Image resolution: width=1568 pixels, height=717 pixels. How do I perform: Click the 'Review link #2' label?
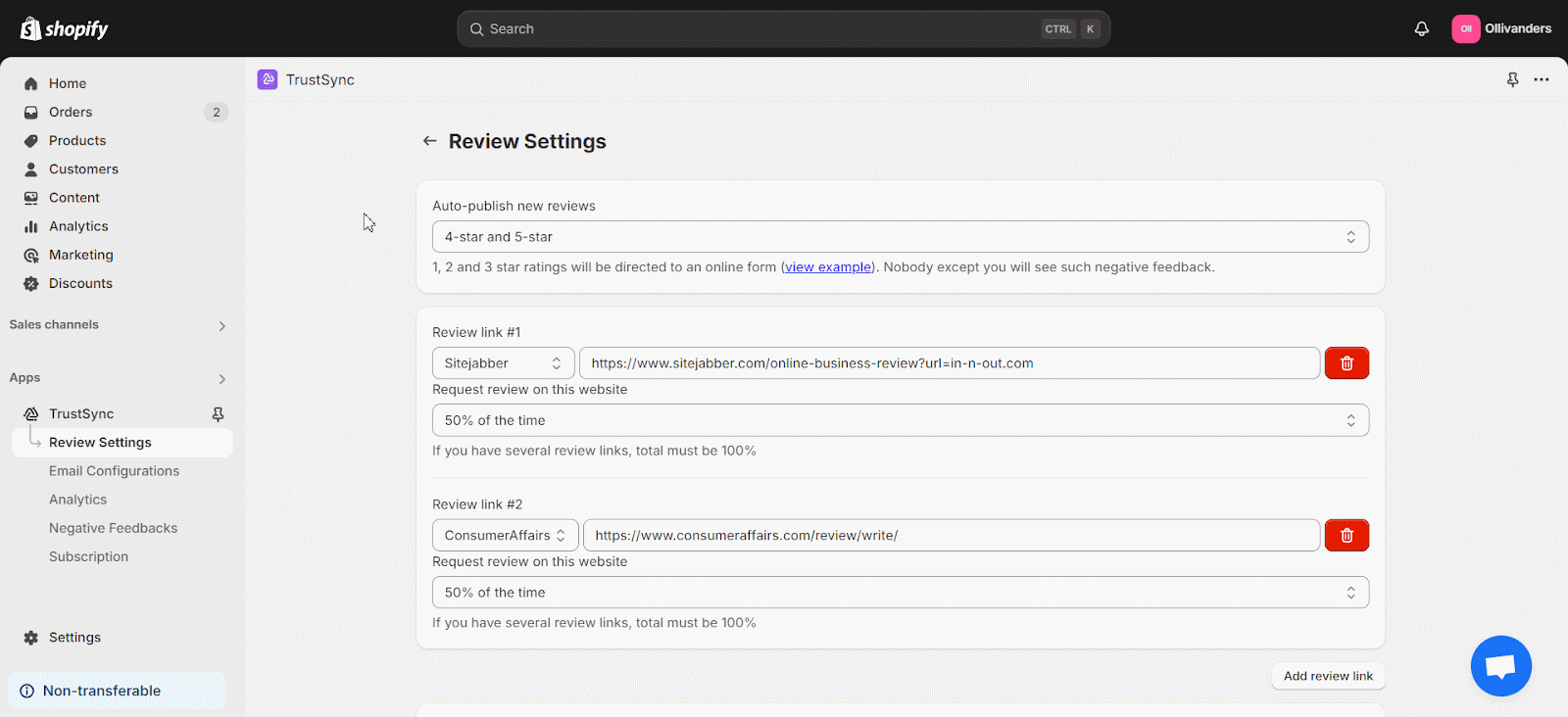pyautogui.click(x=477, y=504)
